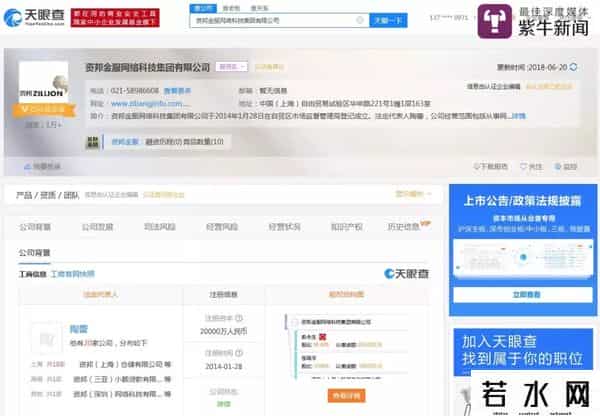The width and height of the screenshot is (600, 416).
Task: Visit the company website www.zibang link
Action: tap(149, 104)
